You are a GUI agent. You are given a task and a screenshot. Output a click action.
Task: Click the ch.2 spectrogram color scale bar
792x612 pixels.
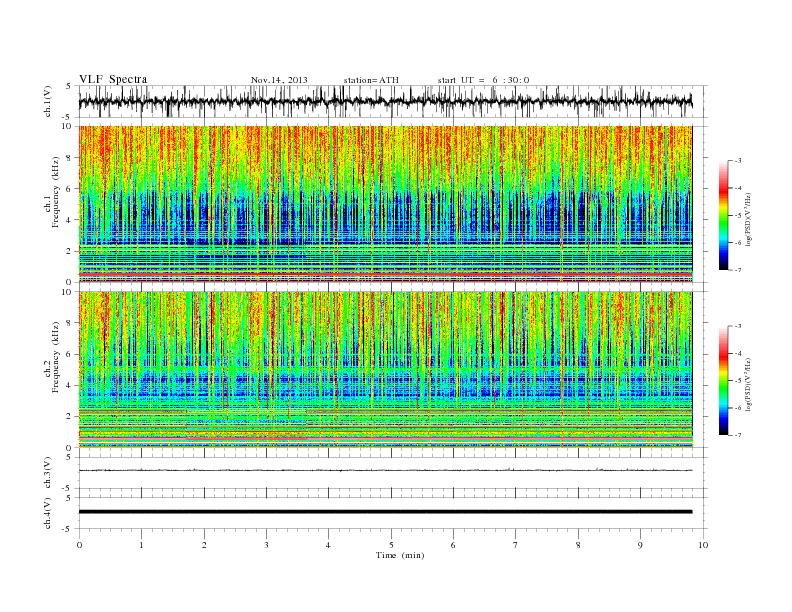723,380
